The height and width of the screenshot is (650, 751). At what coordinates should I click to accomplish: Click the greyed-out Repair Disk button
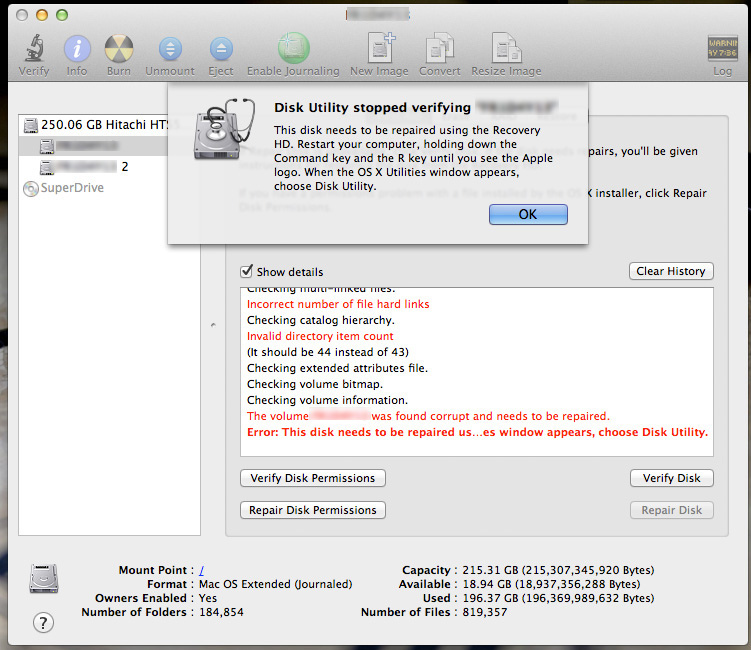click(671, 510)
